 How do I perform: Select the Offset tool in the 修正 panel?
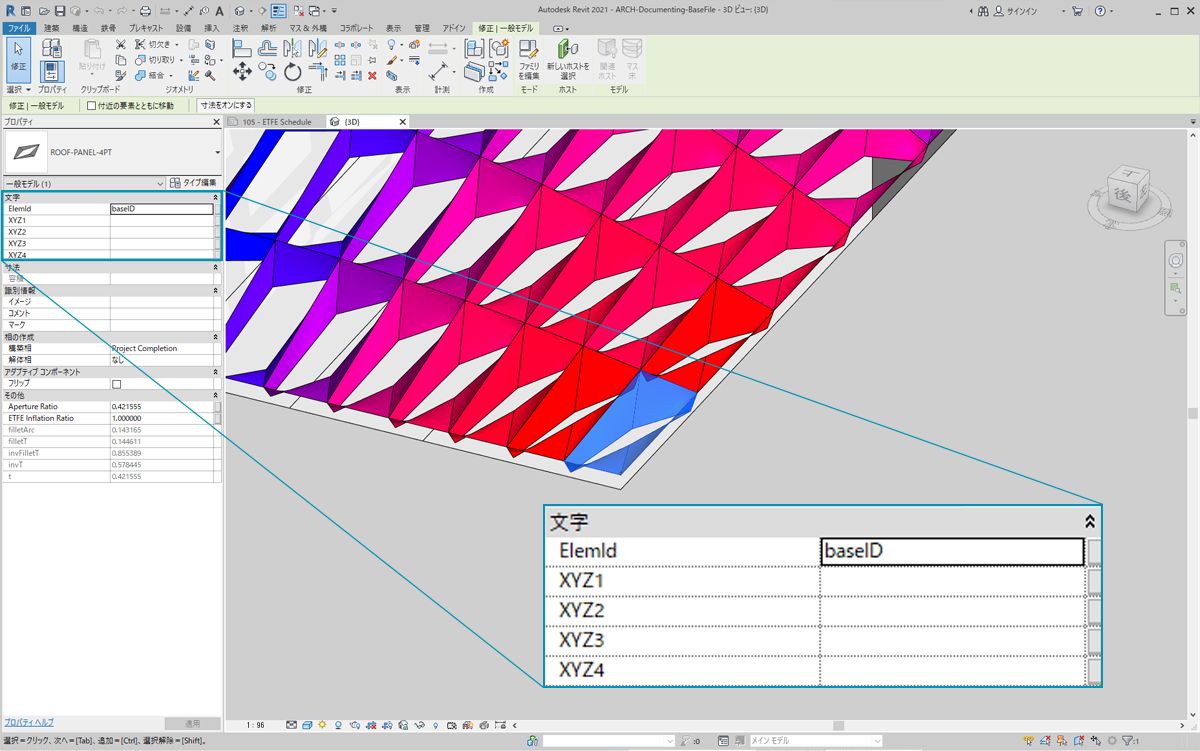(x=268, y=46)
